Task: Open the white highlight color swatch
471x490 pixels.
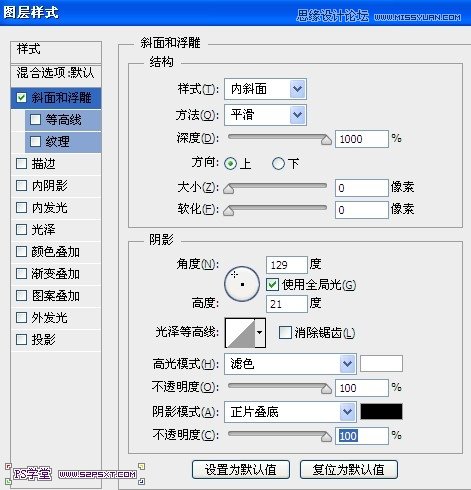Action: click(381, 364)
